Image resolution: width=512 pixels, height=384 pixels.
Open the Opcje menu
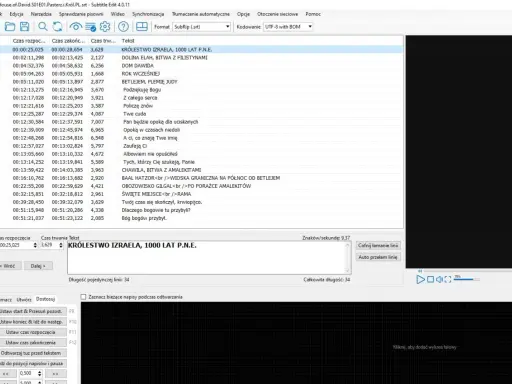pos(243,14)
